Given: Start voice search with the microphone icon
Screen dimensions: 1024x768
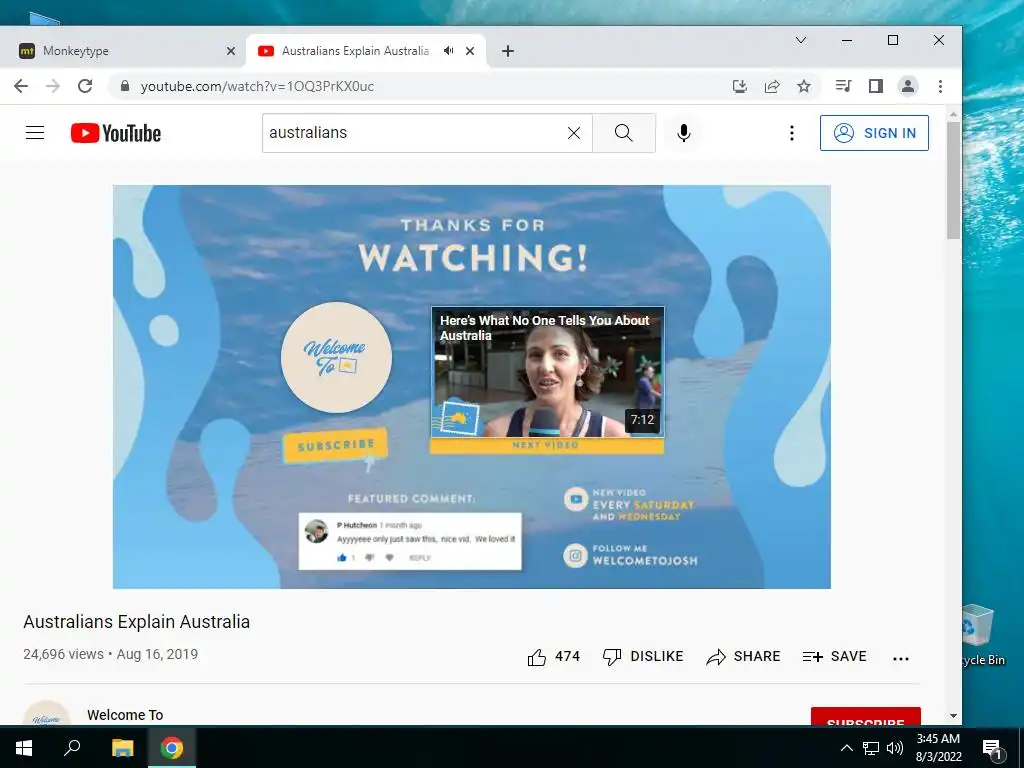Looking at the screenshot, I should (684, 133).
